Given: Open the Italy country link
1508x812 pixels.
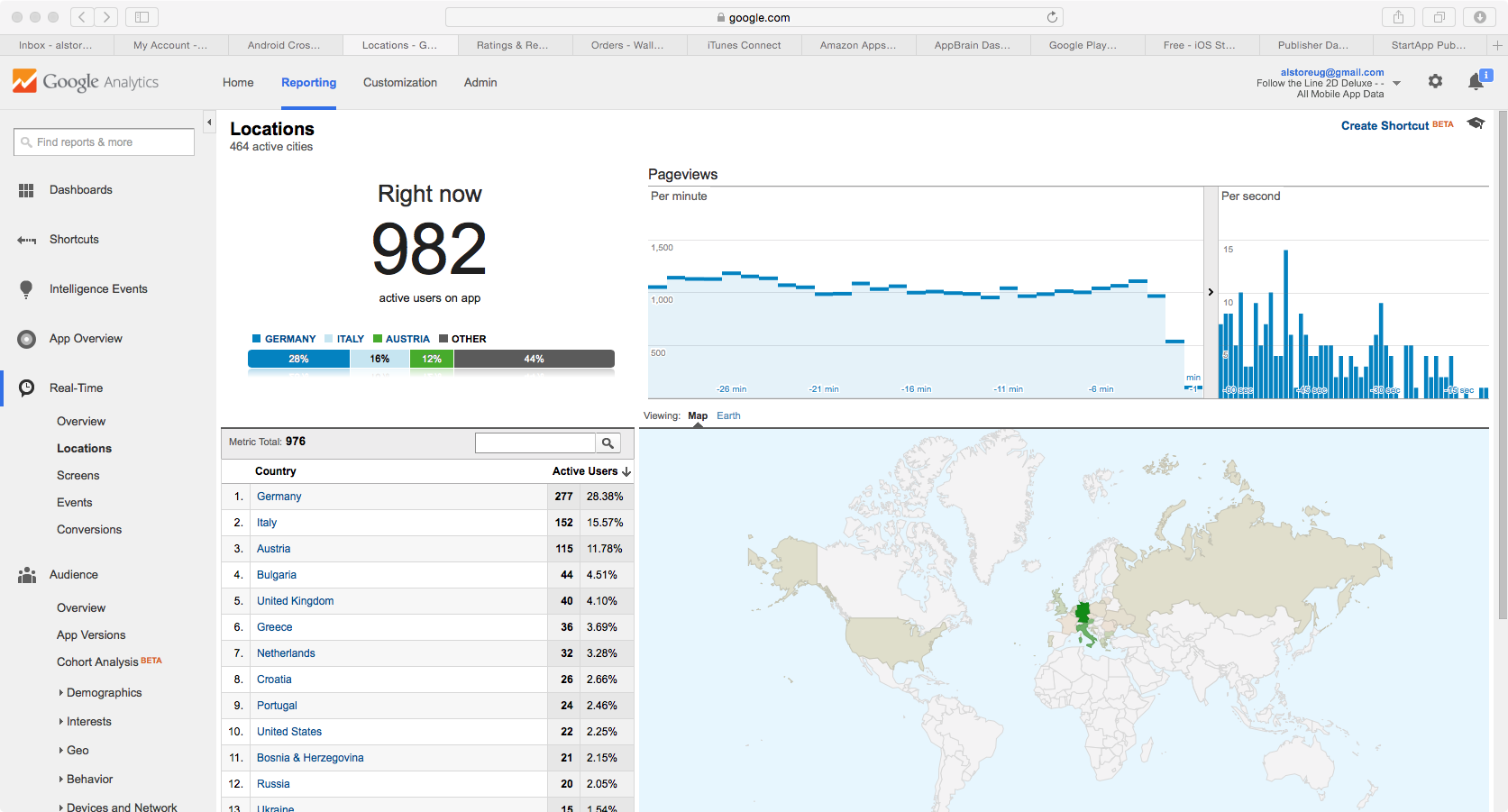Looking at the screenshot, I should (x=267, y=523).
